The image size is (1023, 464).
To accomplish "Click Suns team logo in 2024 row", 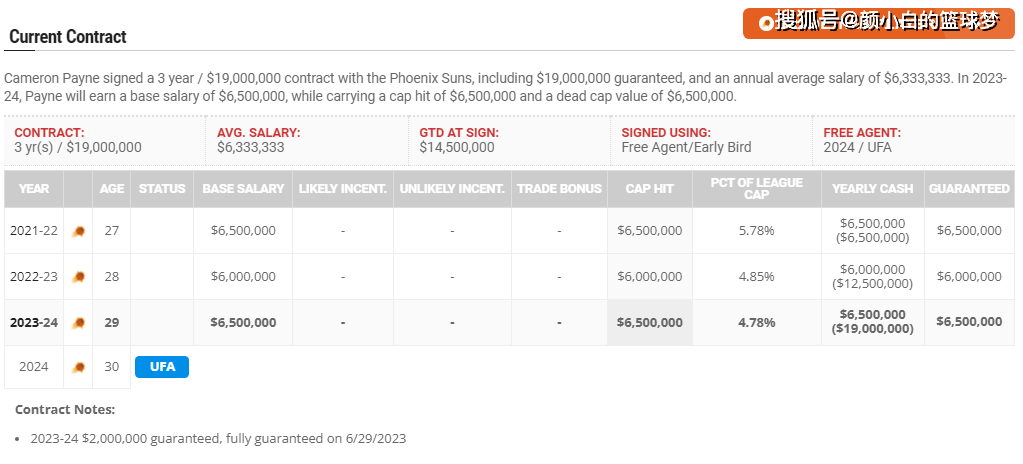I will click(78, 367).
